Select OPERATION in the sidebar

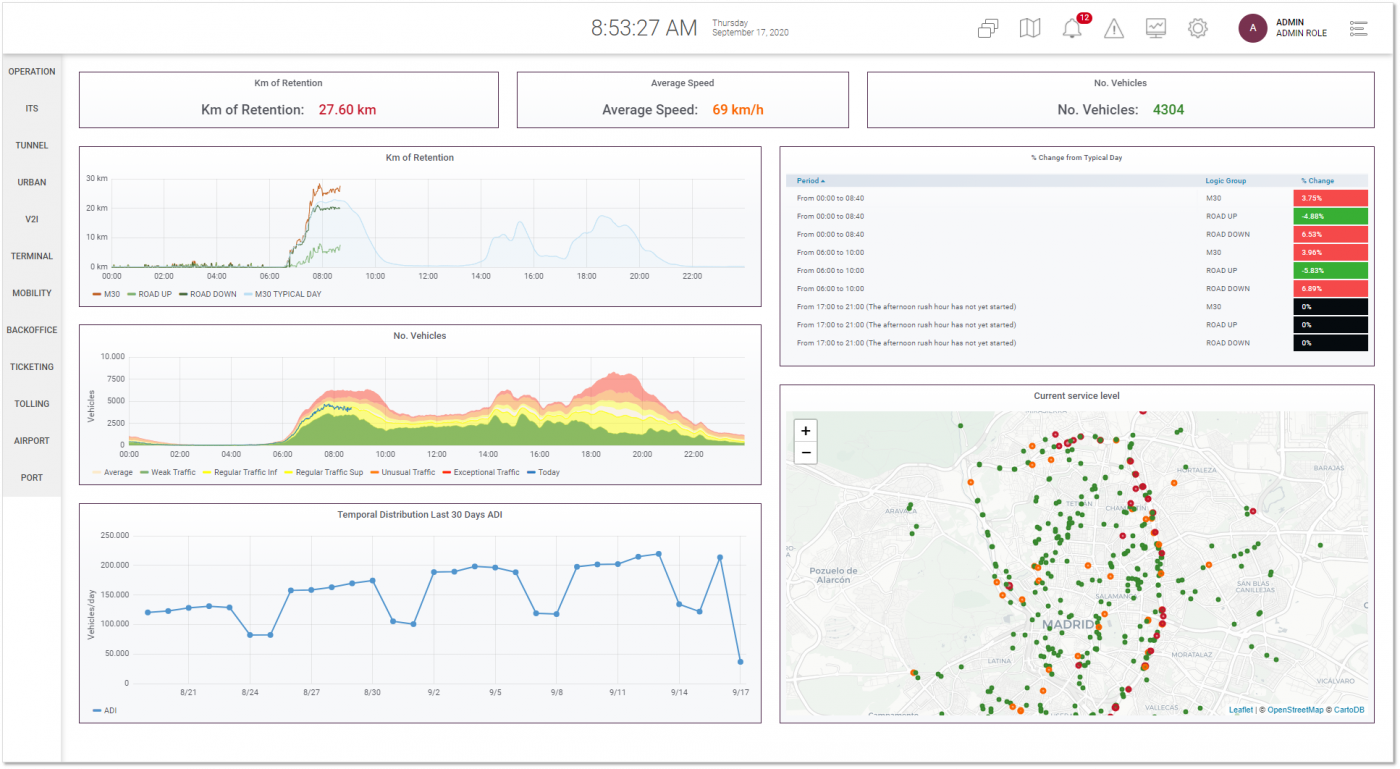tap(32, 72)
